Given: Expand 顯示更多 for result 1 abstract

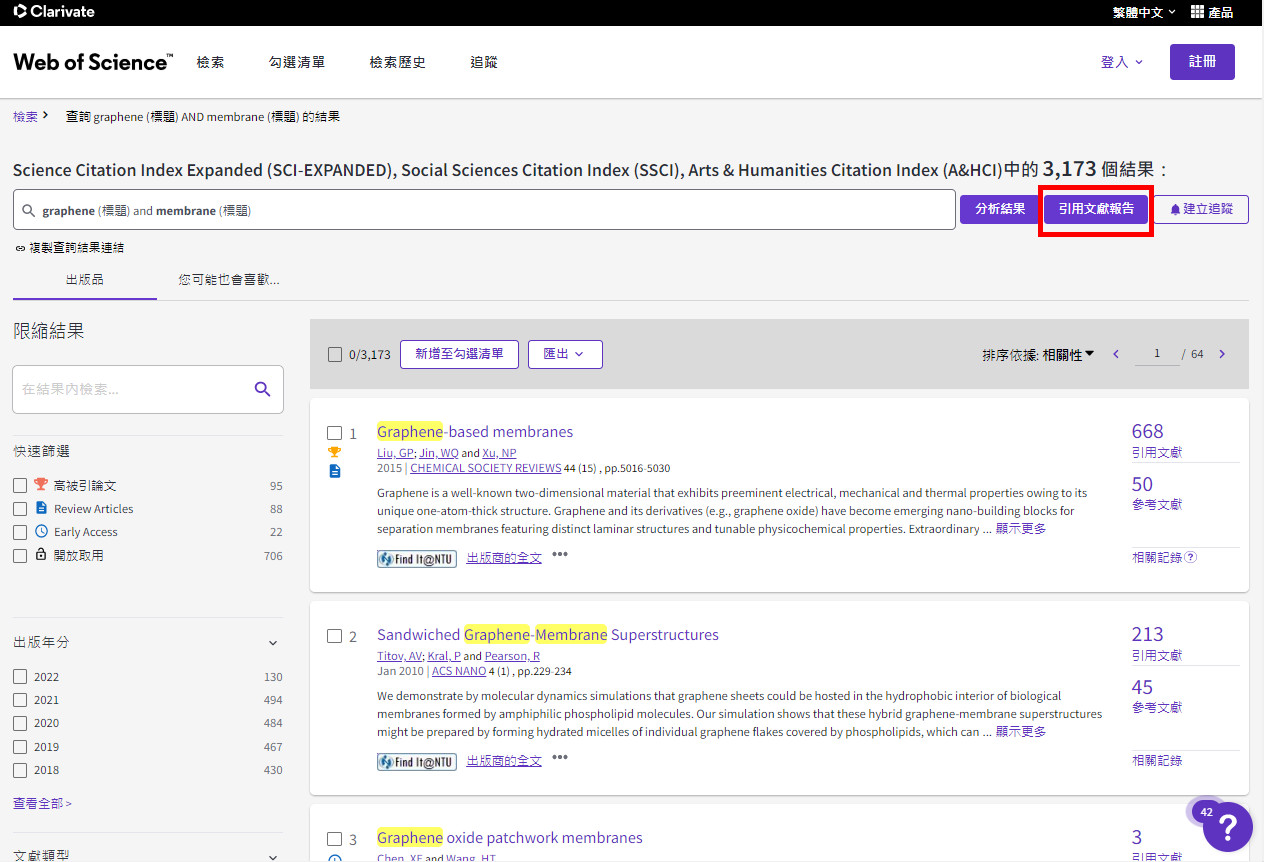Looking at the screenshot, I should [1021, 529].
